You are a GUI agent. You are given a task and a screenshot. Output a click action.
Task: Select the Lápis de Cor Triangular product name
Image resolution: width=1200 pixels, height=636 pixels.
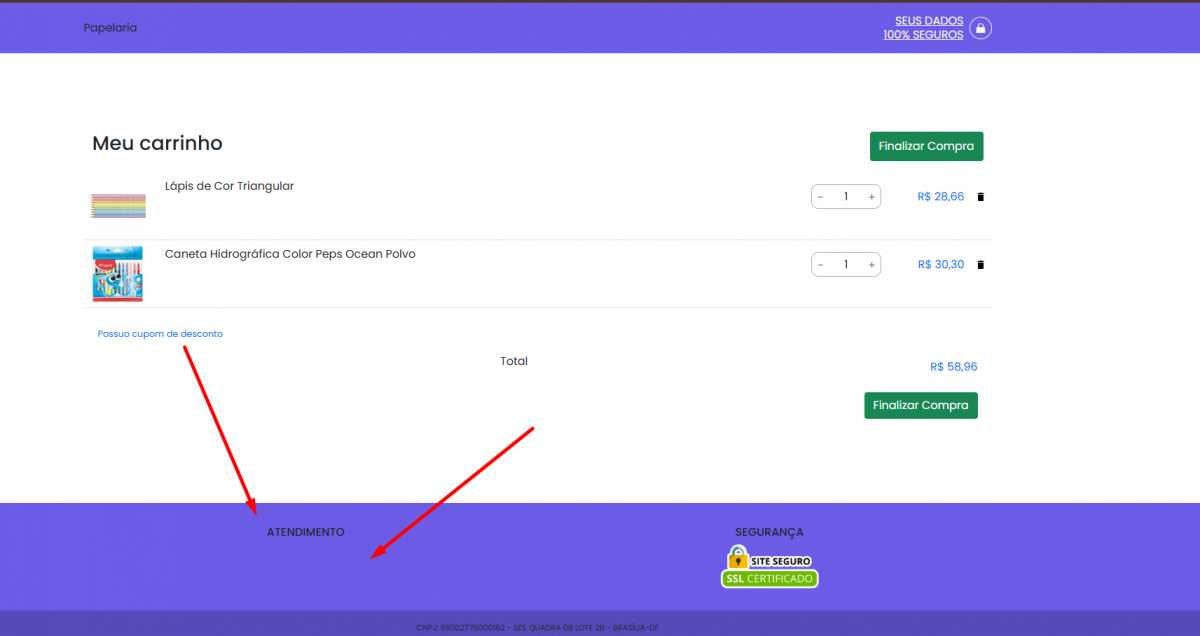click(x=229, y=186)
